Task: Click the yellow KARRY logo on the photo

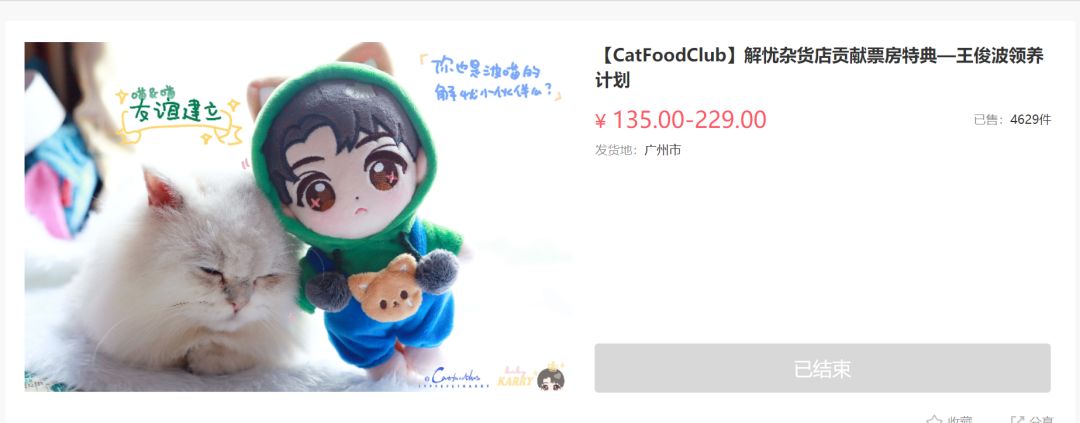Action: pyautogui.click(x=515, y=378)
